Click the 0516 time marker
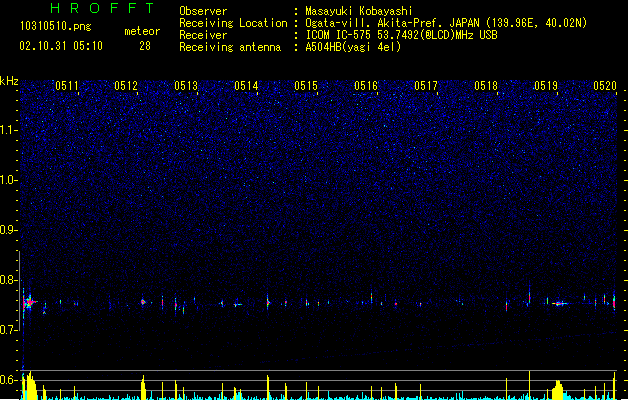 [366, 86]
